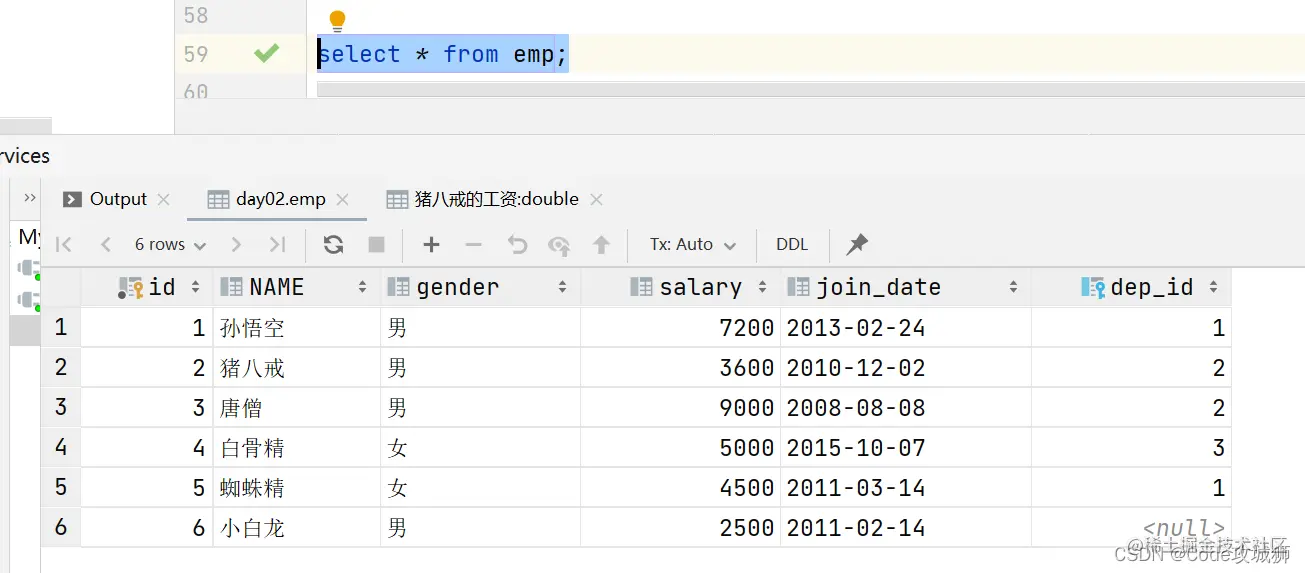Revert changes with the undo arrow
The height and width of the screenshot is (573, 1305).
click(x=517, y=245)
